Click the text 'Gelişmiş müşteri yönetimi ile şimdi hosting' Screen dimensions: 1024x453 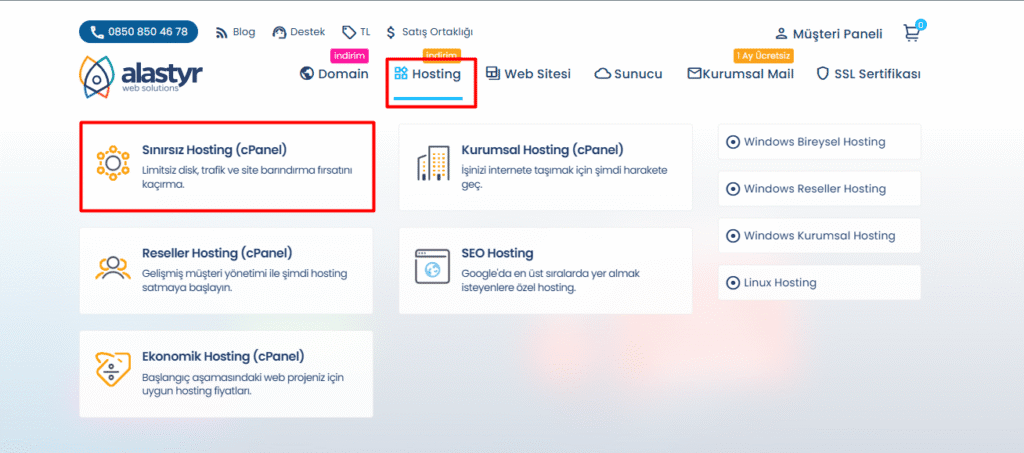click(244, 273)
